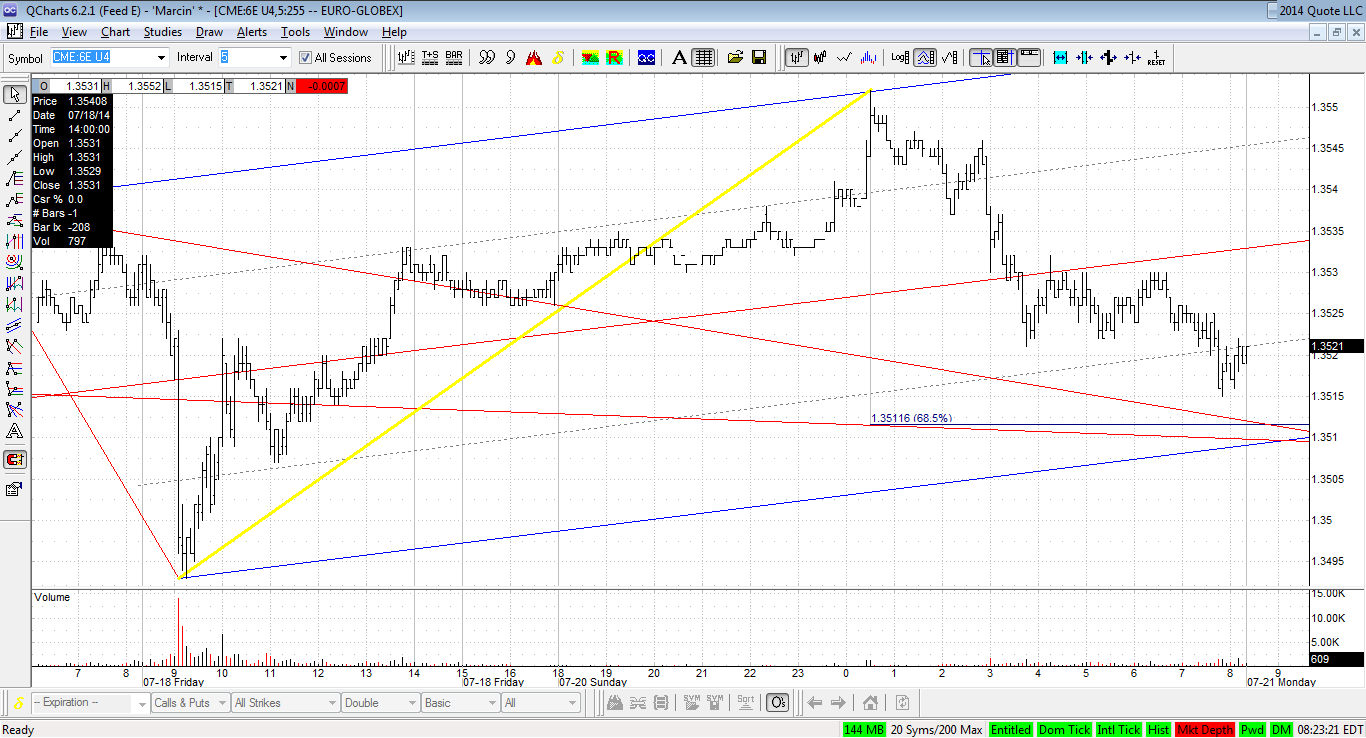Click the BAR data toolbar icon
The image size is (1366, 738).
[x=454, y=58]
